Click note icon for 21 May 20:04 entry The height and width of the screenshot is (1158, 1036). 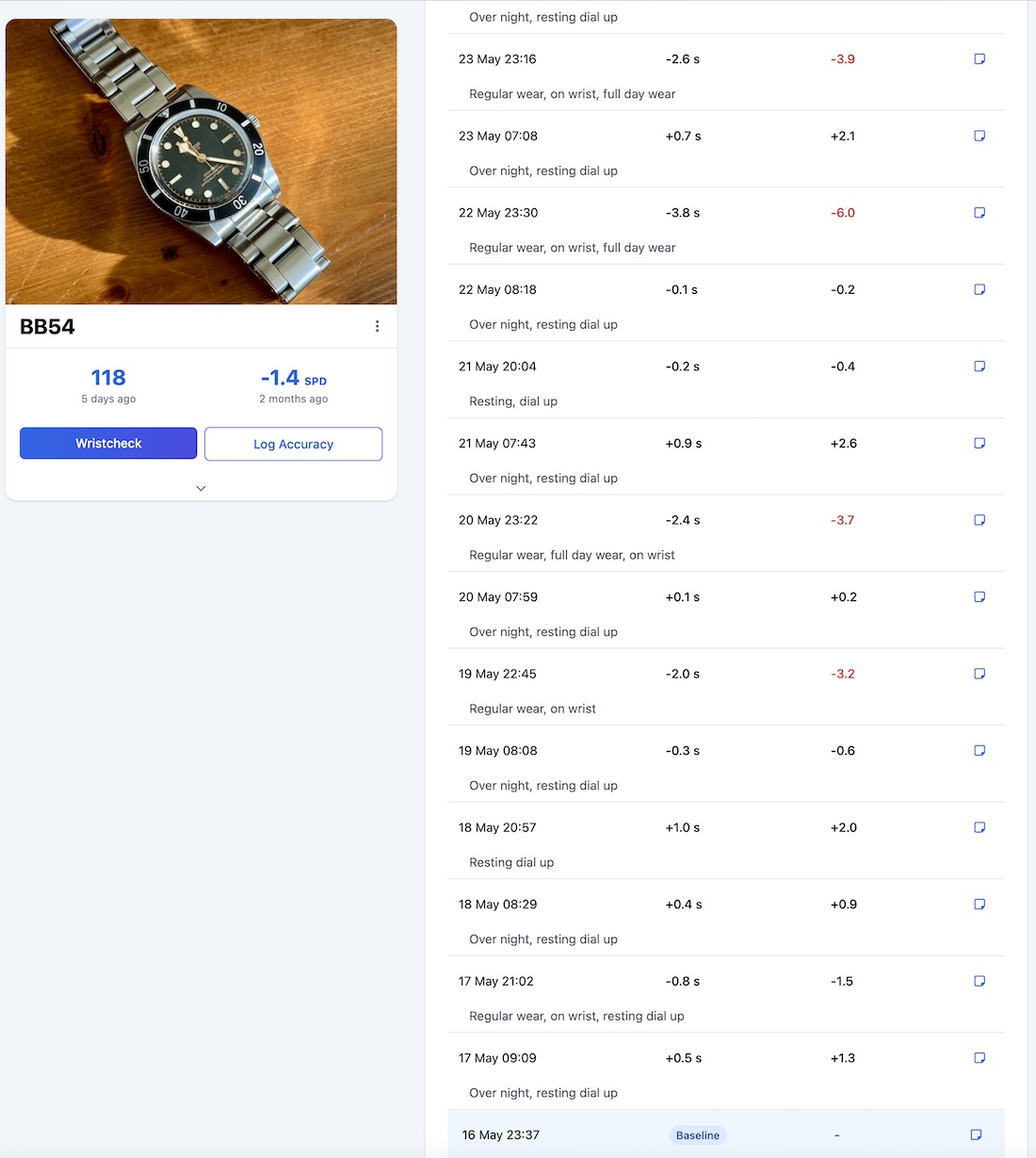point(979,367)
